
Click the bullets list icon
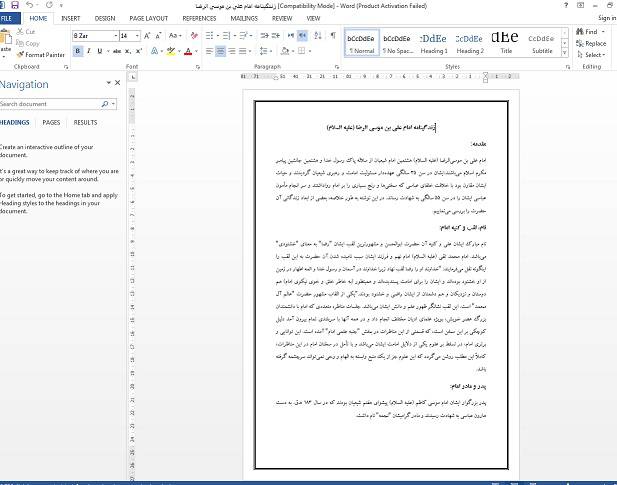pos(210,36)
